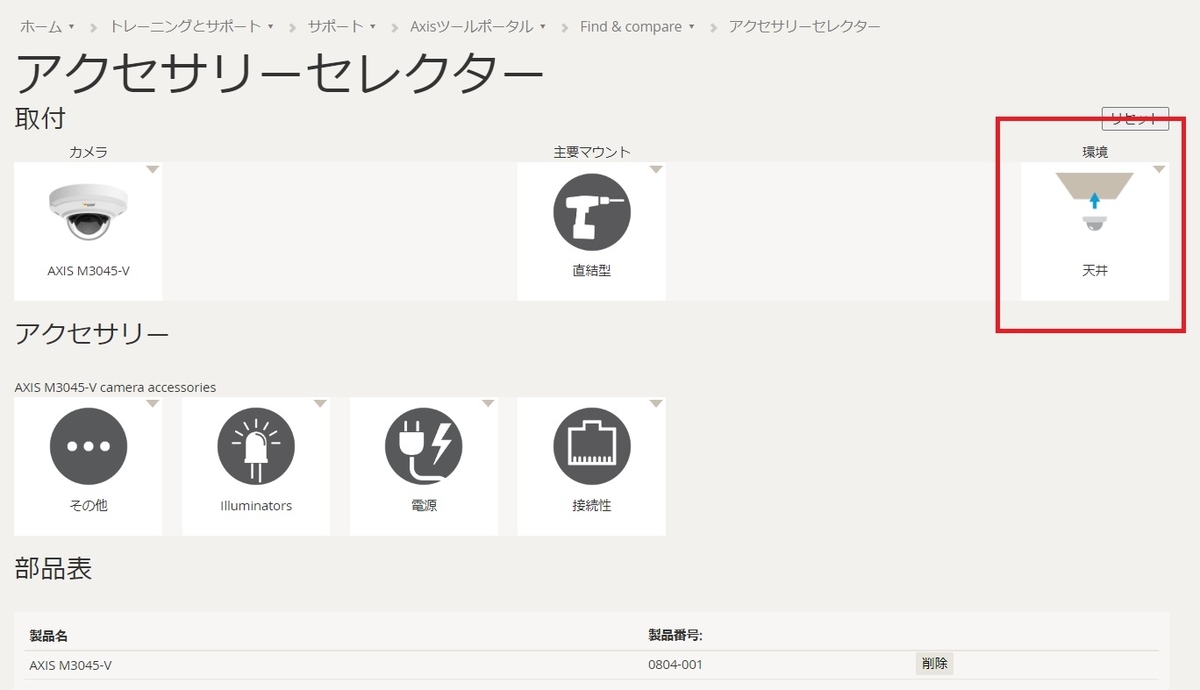Expand the 電源 card corner triangle
This screenshot has height=690, width=1200.
pos(488,404)
